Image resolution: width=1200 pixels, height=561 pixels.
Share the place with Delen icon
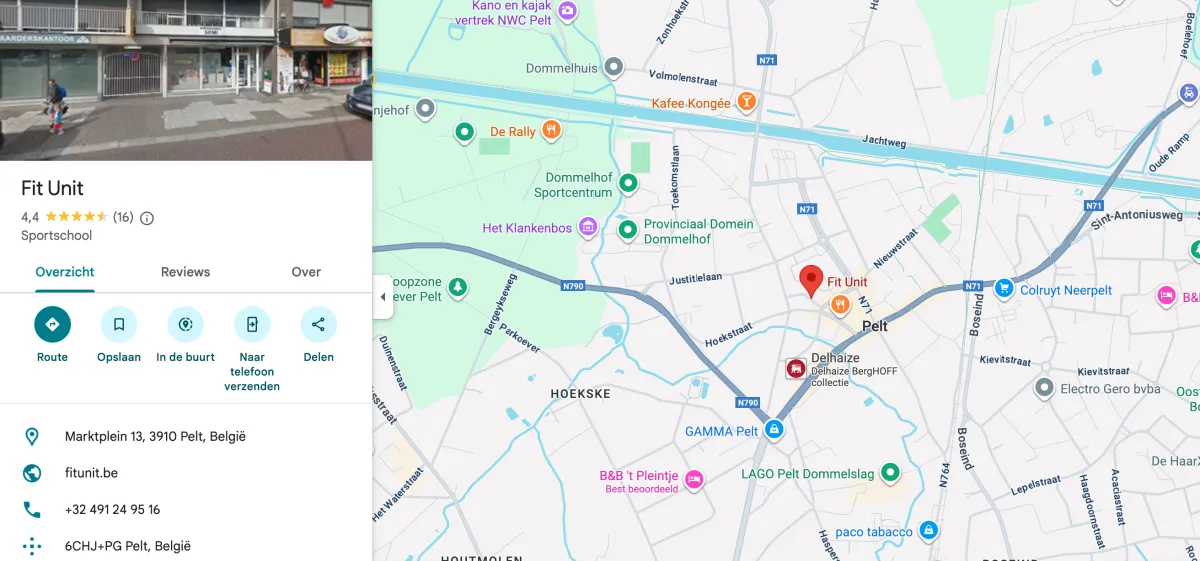tap(318, 324)
